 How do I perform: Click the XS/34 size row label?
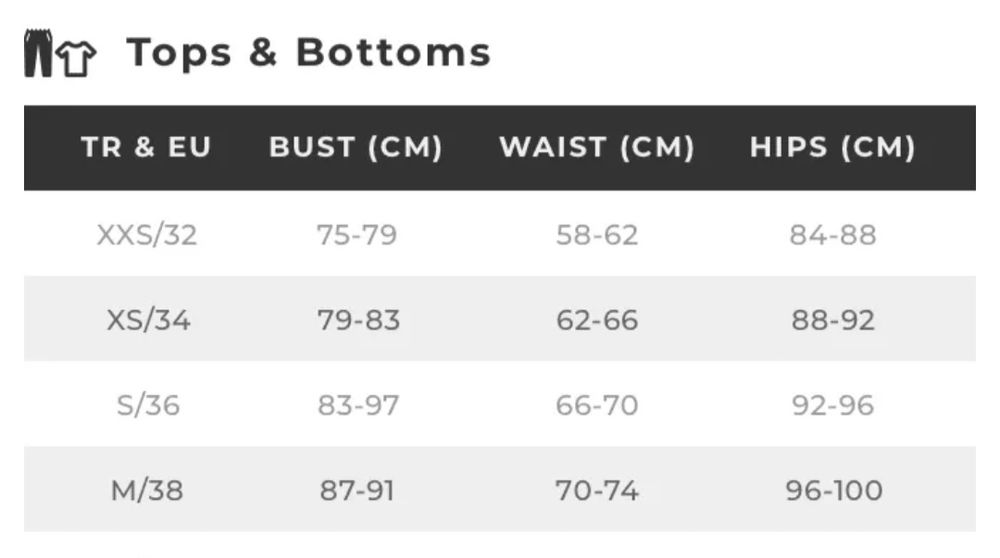(x=148, y=320)
